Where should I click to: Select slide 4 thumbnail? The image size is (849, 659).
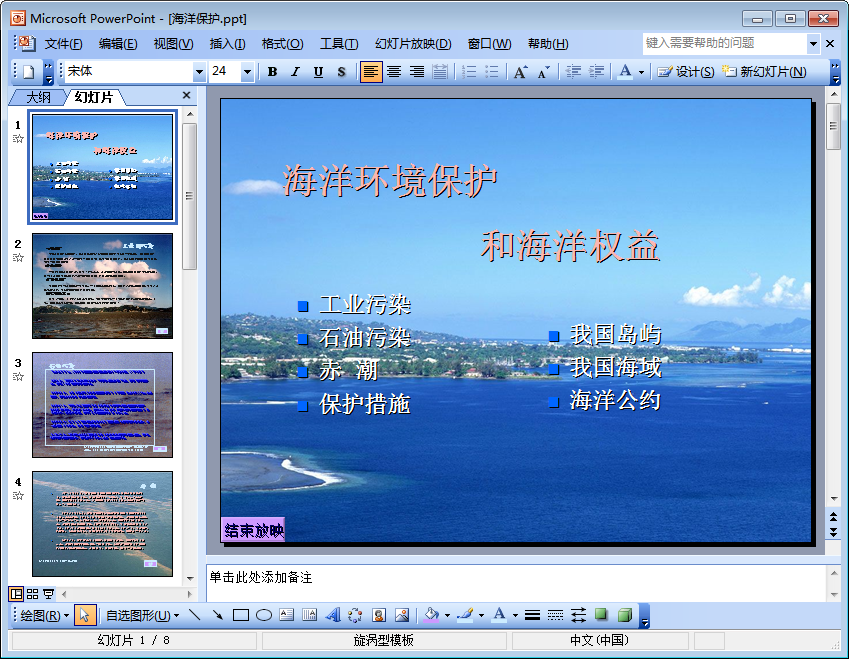(x=102, y=524)
